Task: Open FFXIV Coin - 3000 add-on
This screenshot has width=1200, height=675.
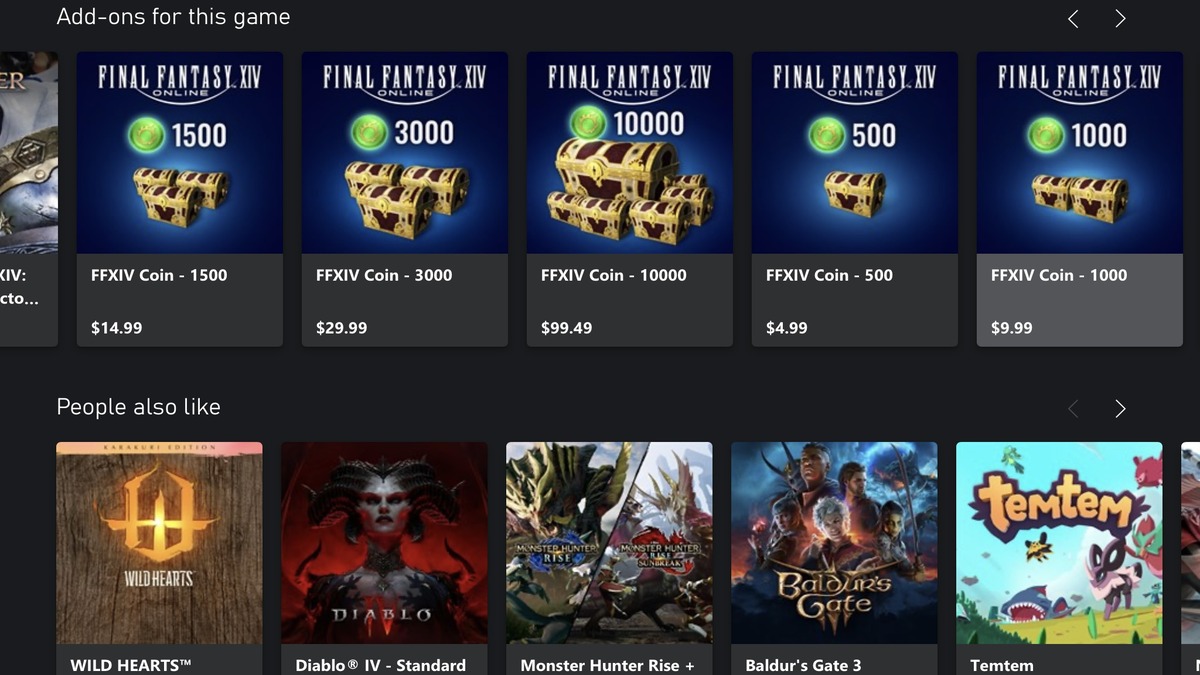Action: [x=405, y=199]
